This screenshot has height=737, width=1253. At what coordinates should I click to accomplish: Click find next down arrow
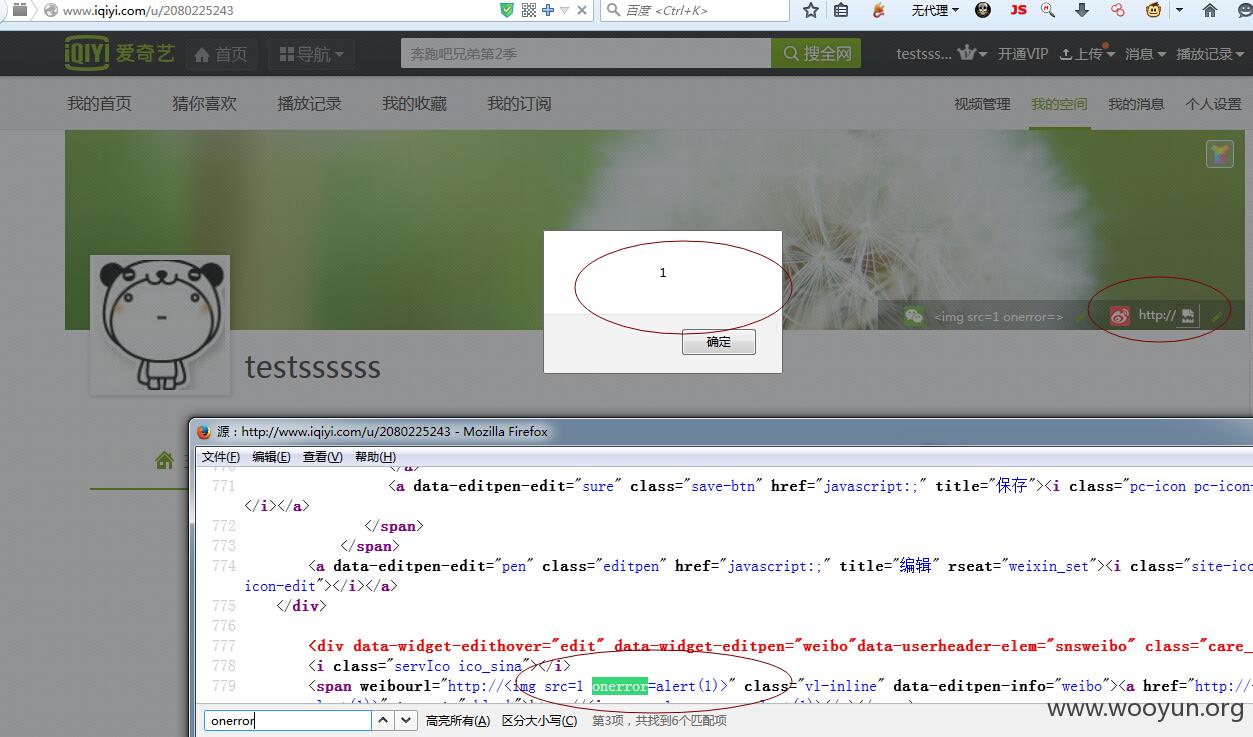click(x=406, y=720)
